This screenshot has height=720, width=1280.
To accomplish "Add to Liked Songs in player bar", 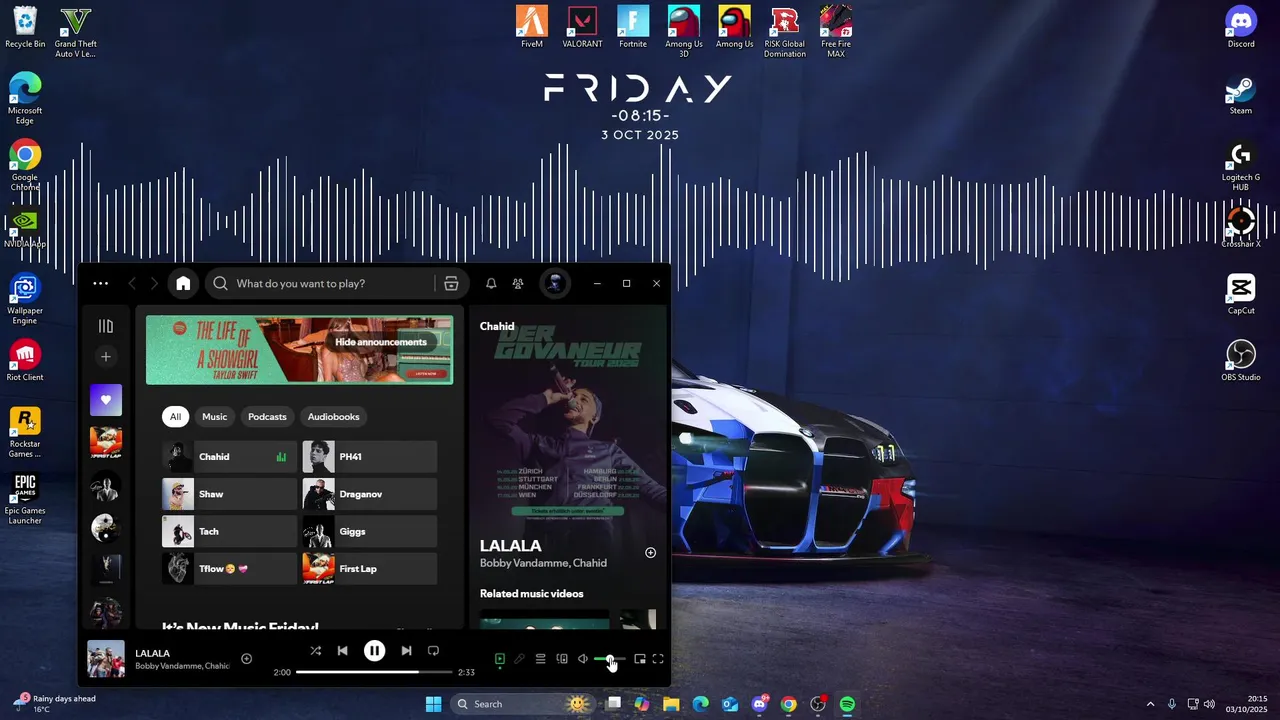I will tap(246, 659).
